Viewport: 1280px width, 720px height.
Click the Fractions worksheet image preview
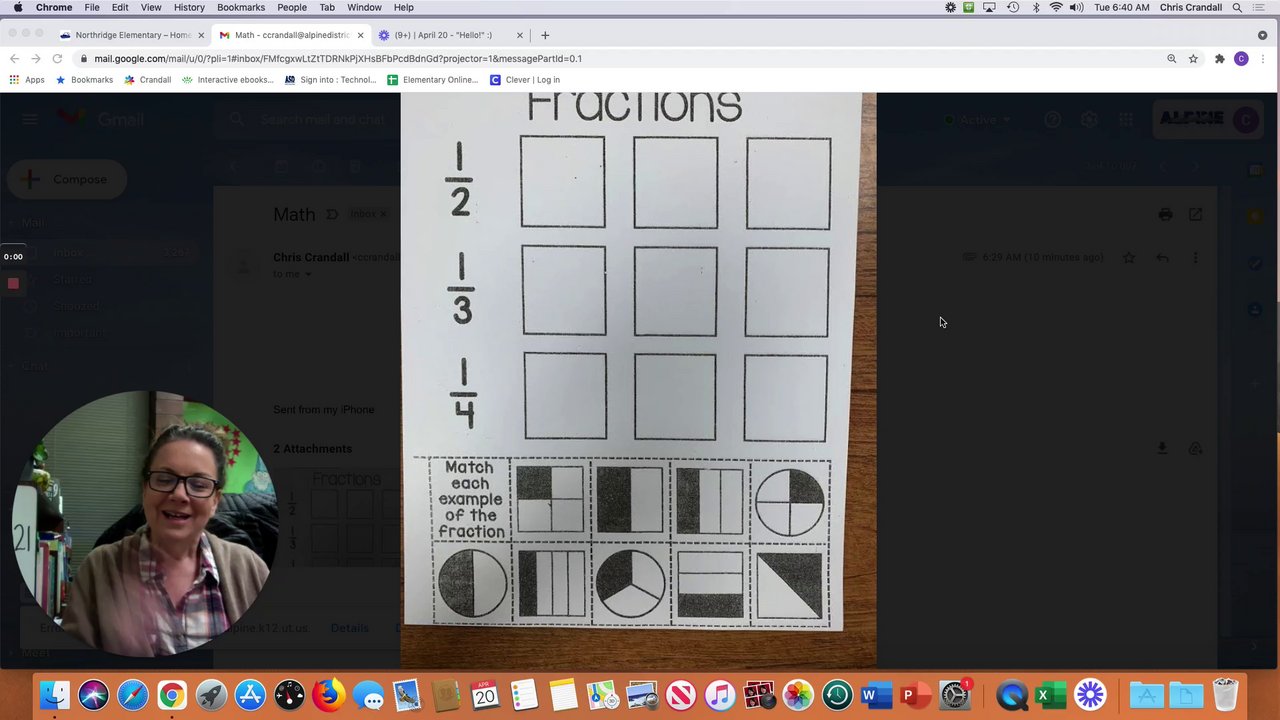[x=638, y=380]
